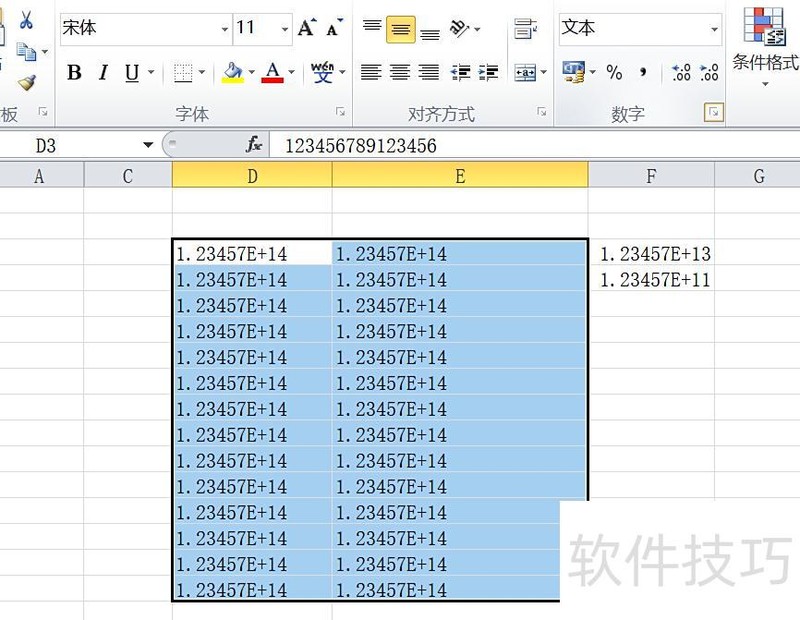Click the increase indent icon
The height and width of the screenshot is (620, 800).
coord(488,72)
